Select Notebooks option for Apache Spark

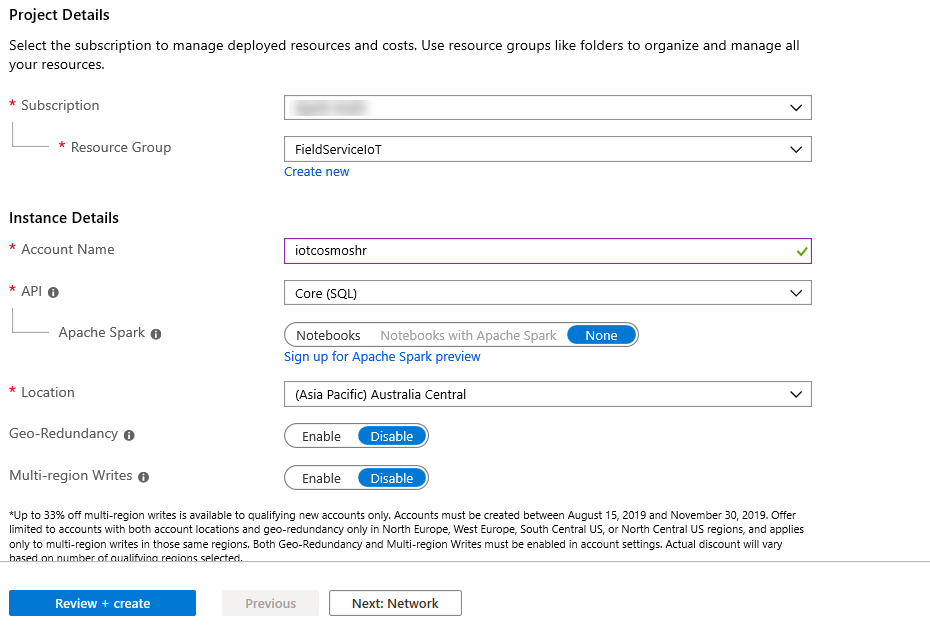pyautogui.click(x=328, y=335)
